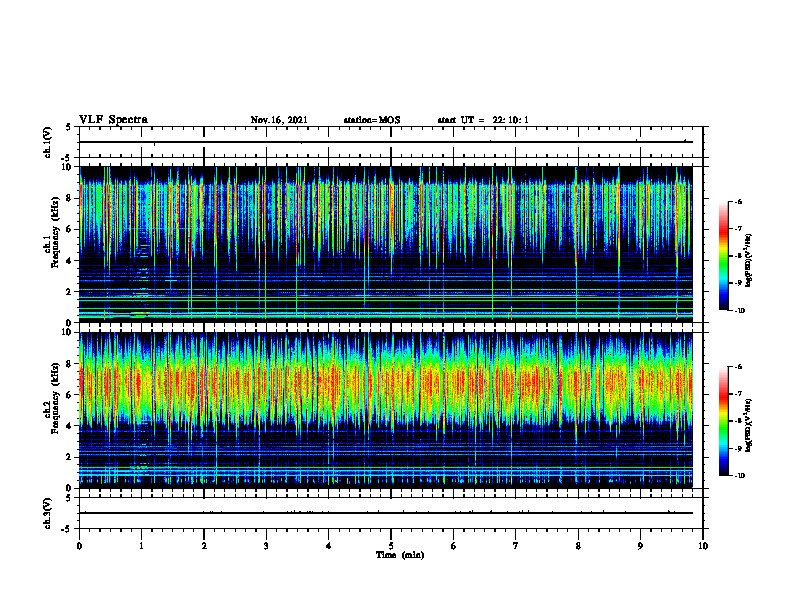Click tick label "10" on the Time axis
The height and width of the screenshot is (612, 792).
point(703,546)
